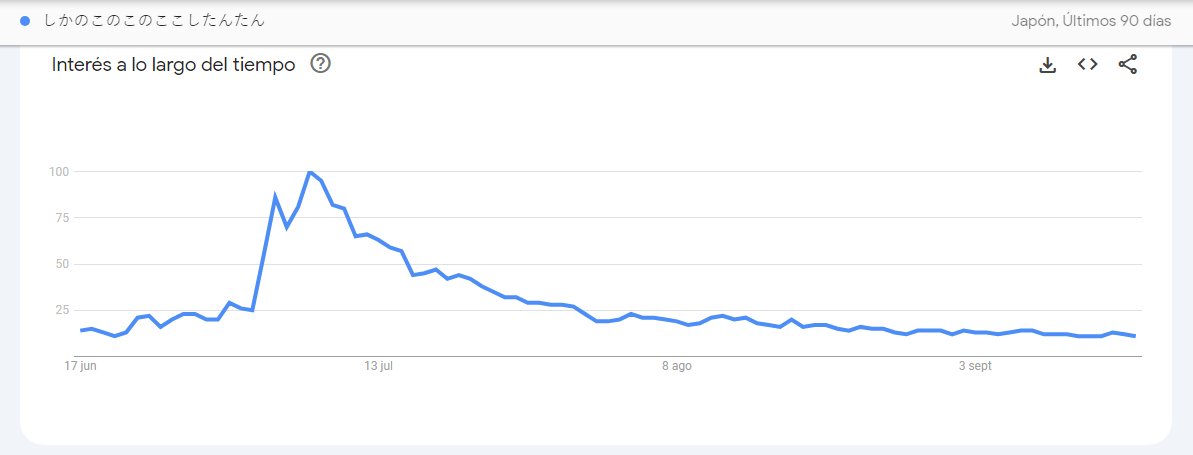Click the line's first data point at left start
The image size is (1193, 455).
point(81,330)
